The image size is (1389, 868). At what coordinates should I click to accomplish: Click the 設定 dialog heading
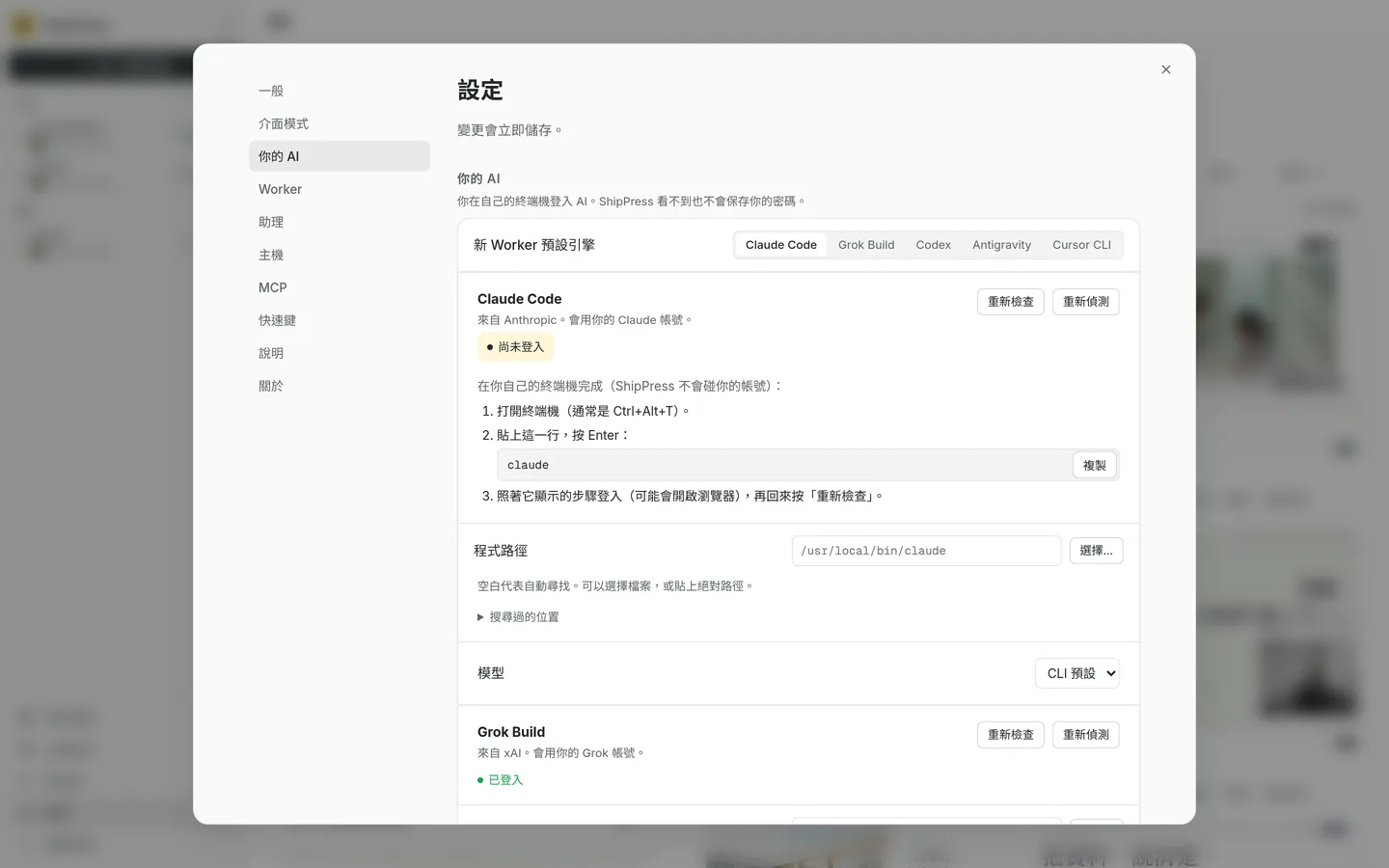[x=480, y=91]
